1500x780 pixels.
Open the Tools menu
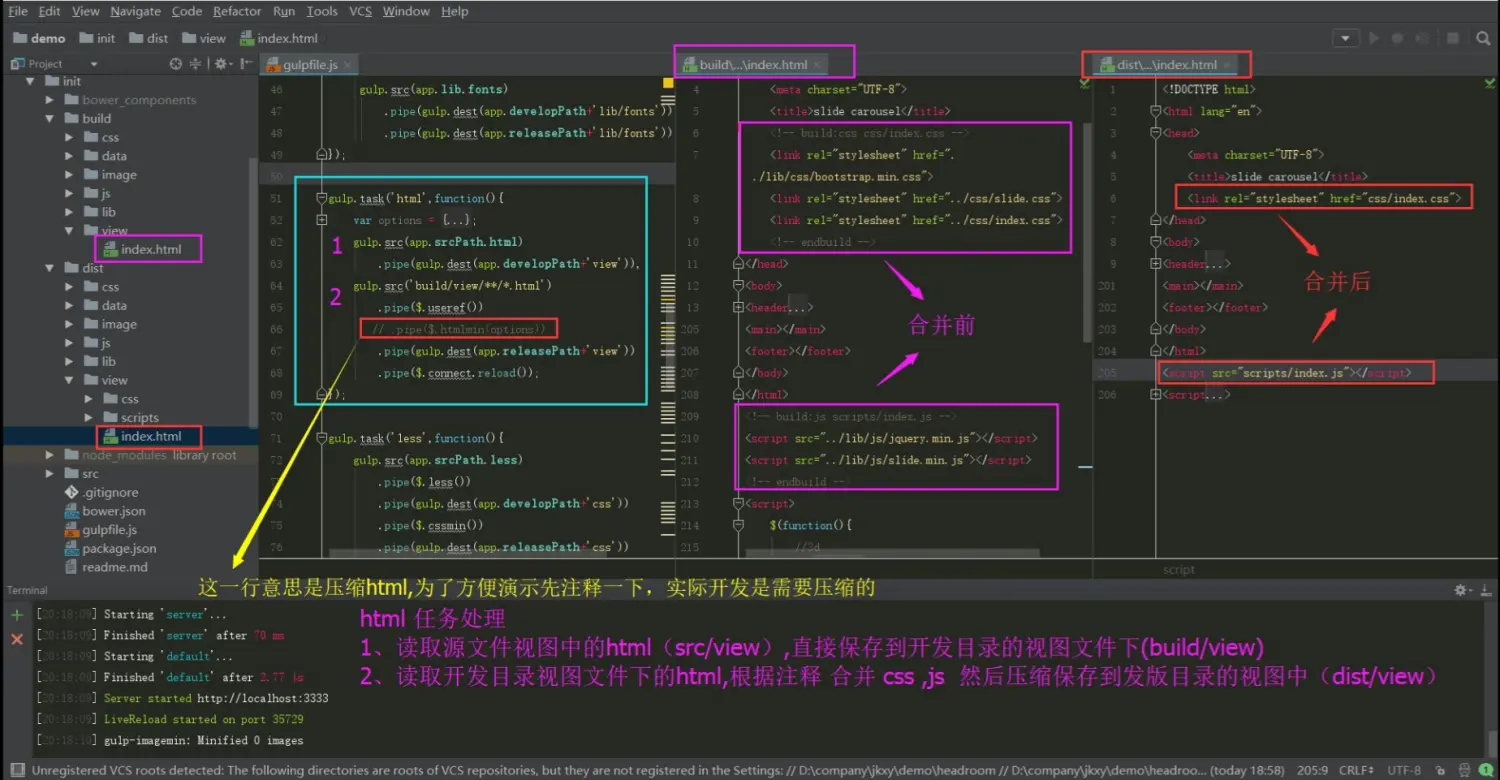(321, 11)
